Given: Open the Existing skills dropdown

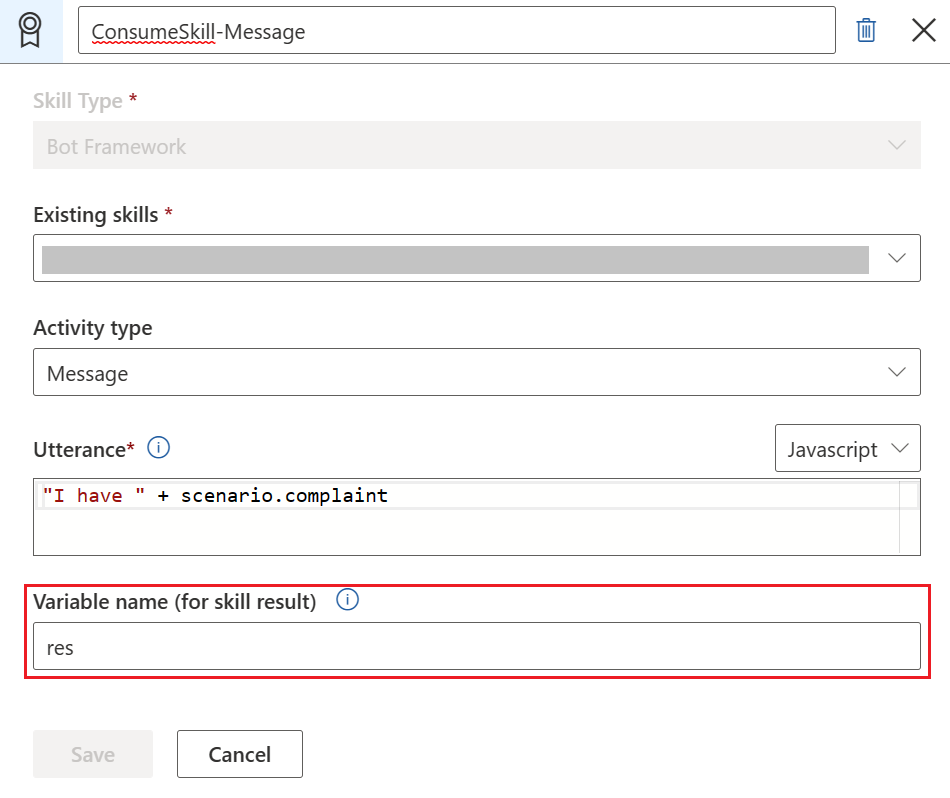Looking at the screenshot, I should point(897,257).
